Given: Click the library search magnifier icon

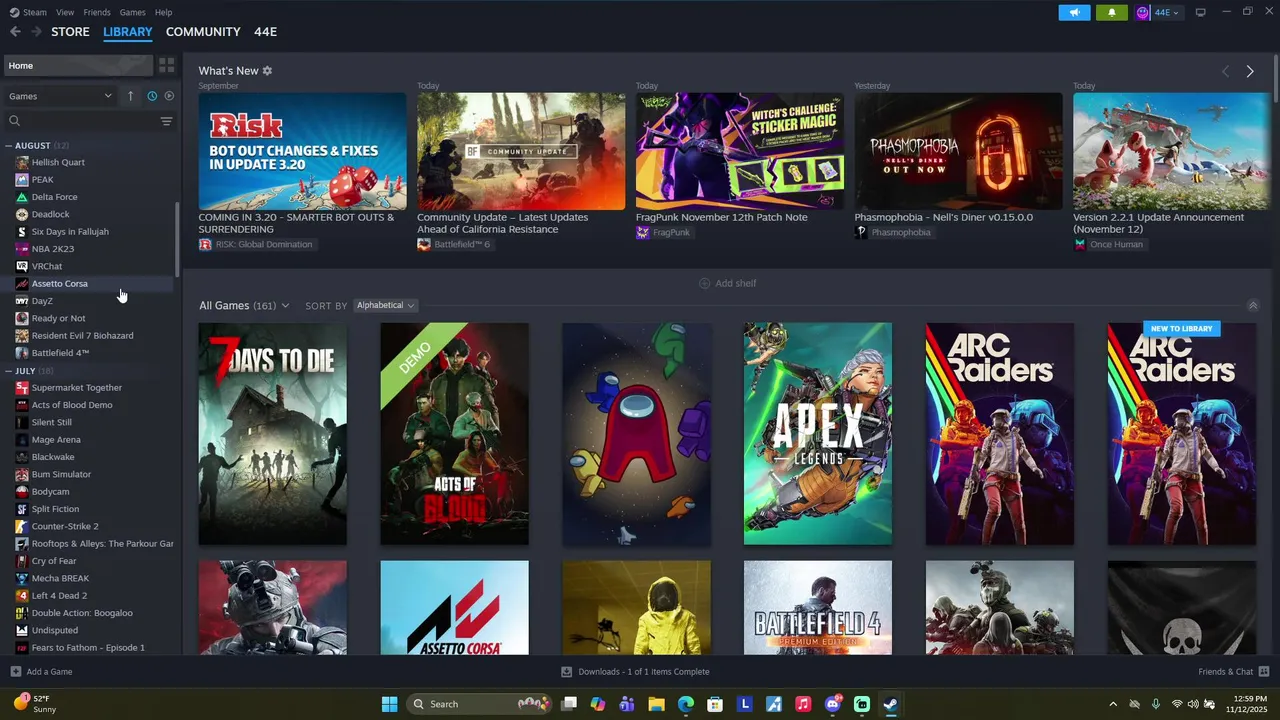Looking at the screenshot, I should [15, 121].
